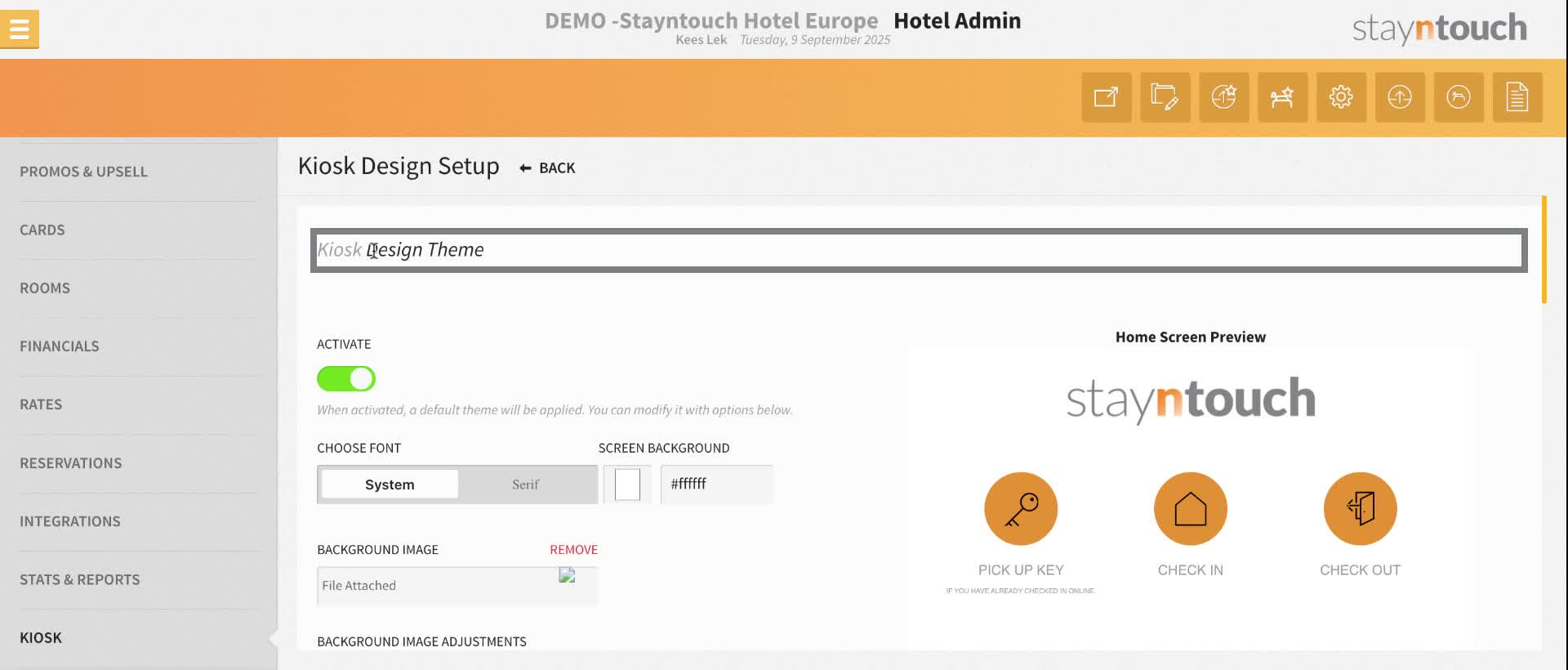The height and width of the screenshot is (670, 1568).
Task: Click the Check Out door icon
Action: (1361, 509)
